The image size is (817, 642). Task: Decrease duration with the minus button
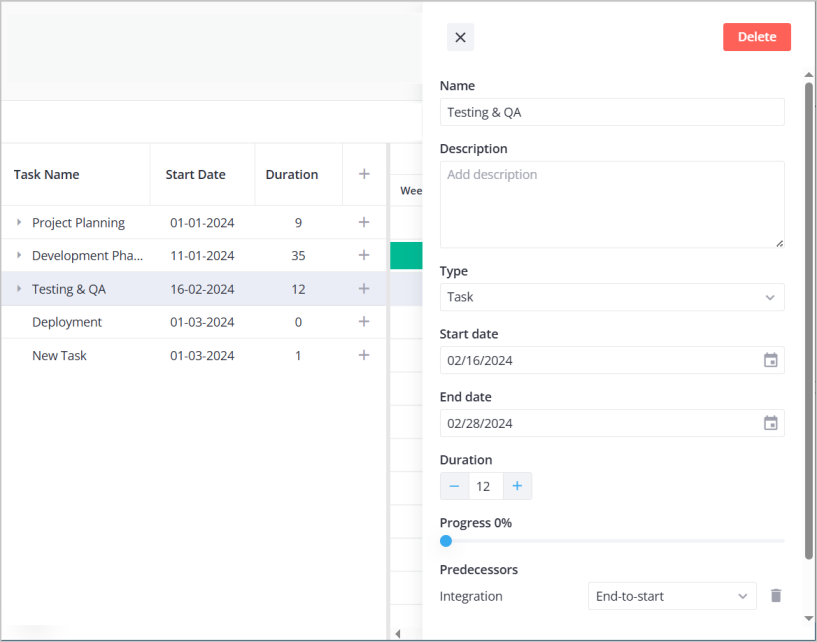[455, 486]
